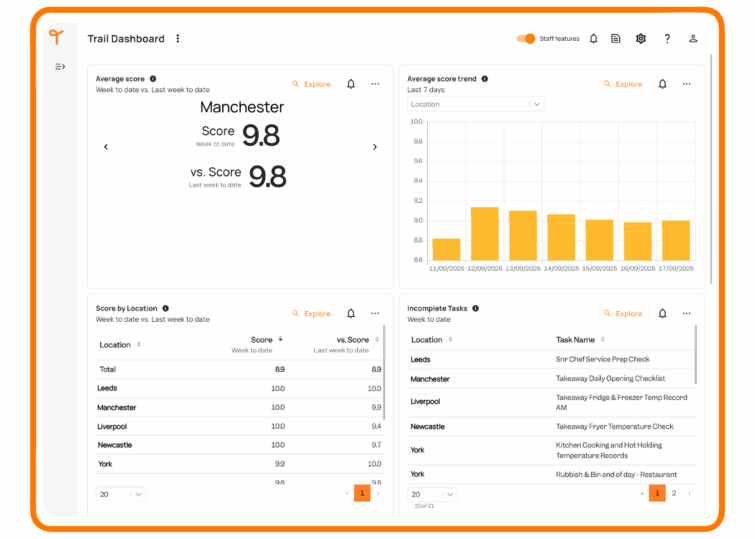Expand the collapsed sidebar menu
The image size is (755, 539).
pos(60,67)
